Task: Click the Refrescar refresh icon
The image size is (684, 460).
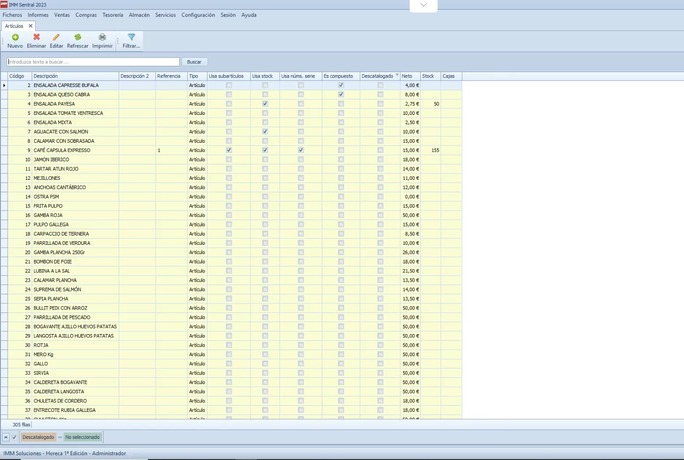Action: [77, 38]
